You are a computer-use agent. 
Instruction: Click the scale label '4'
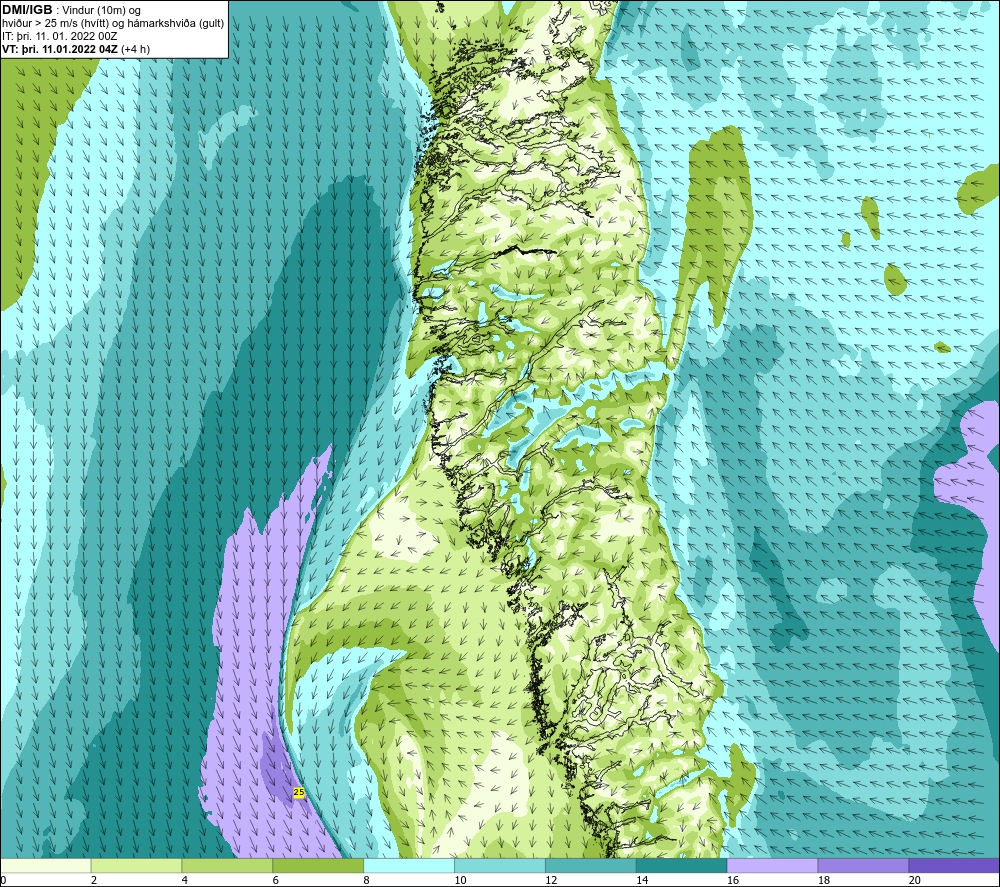tap(184, 880)
